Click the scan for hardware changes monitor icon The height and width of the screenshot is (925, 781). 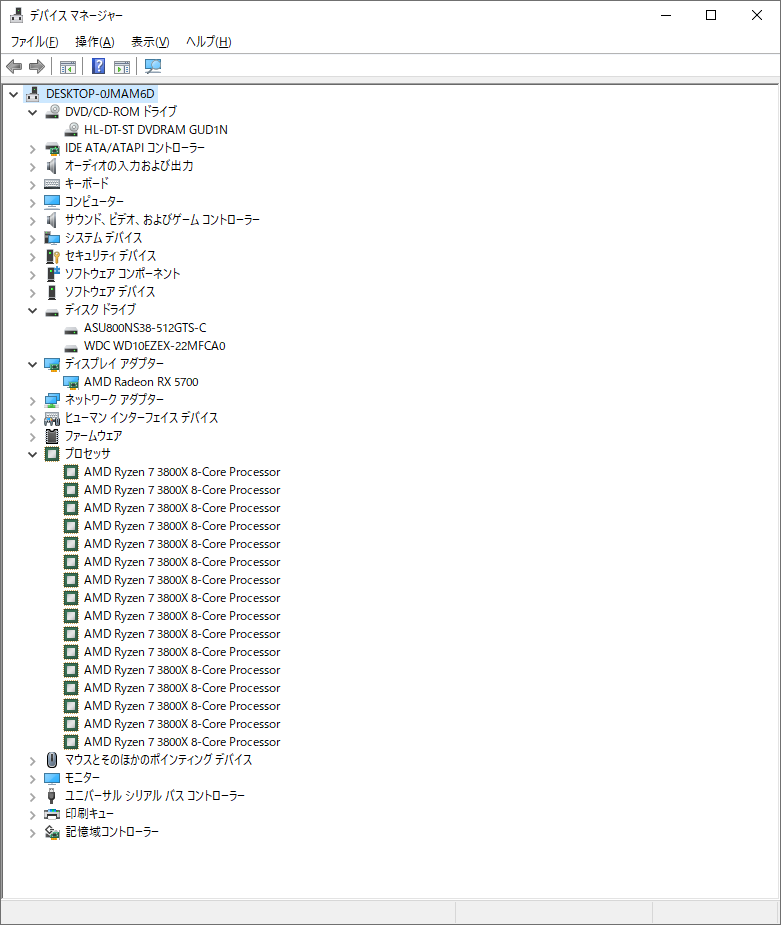[153, 66]
